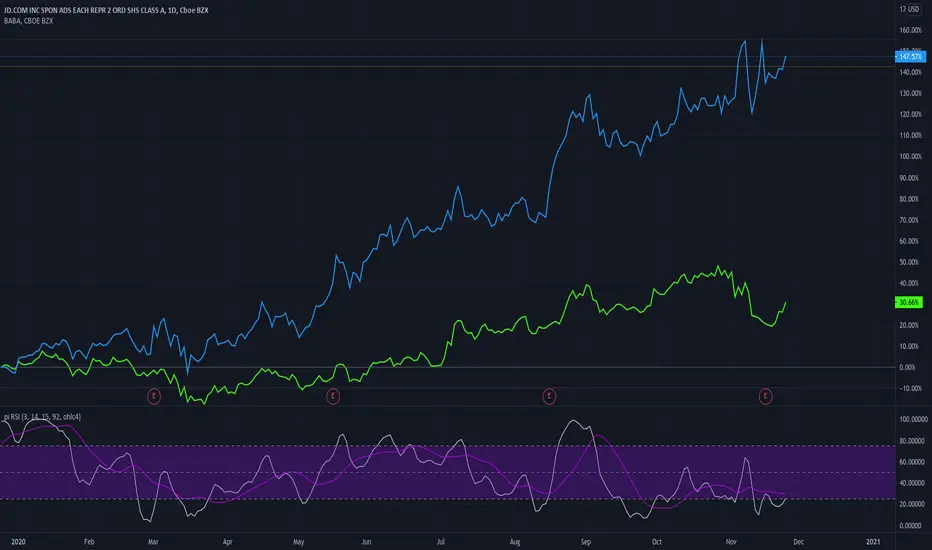Click the 20.00% price scale label
932x550 pixels.
tap(909, 325)
